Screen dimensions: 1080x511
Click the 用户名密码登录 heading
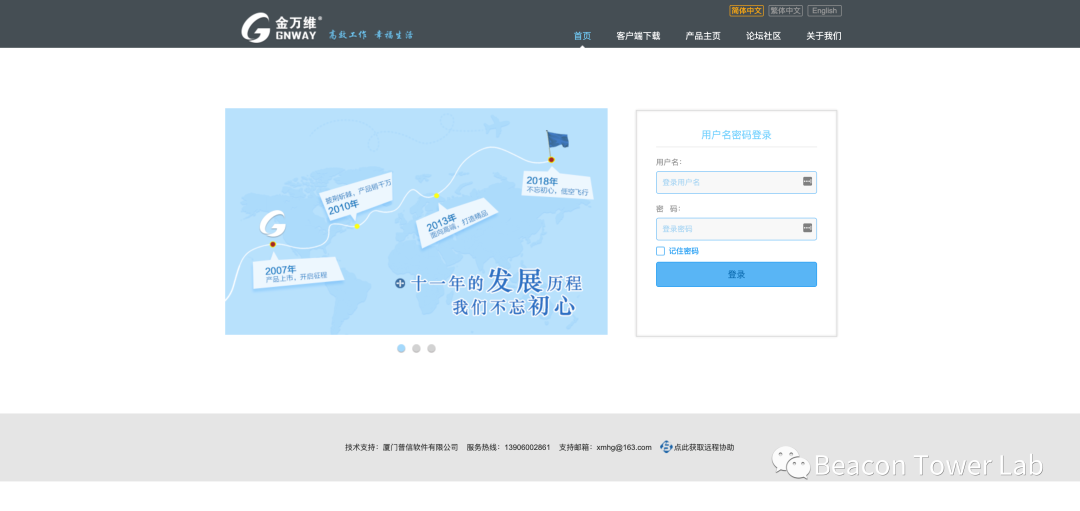736,135
